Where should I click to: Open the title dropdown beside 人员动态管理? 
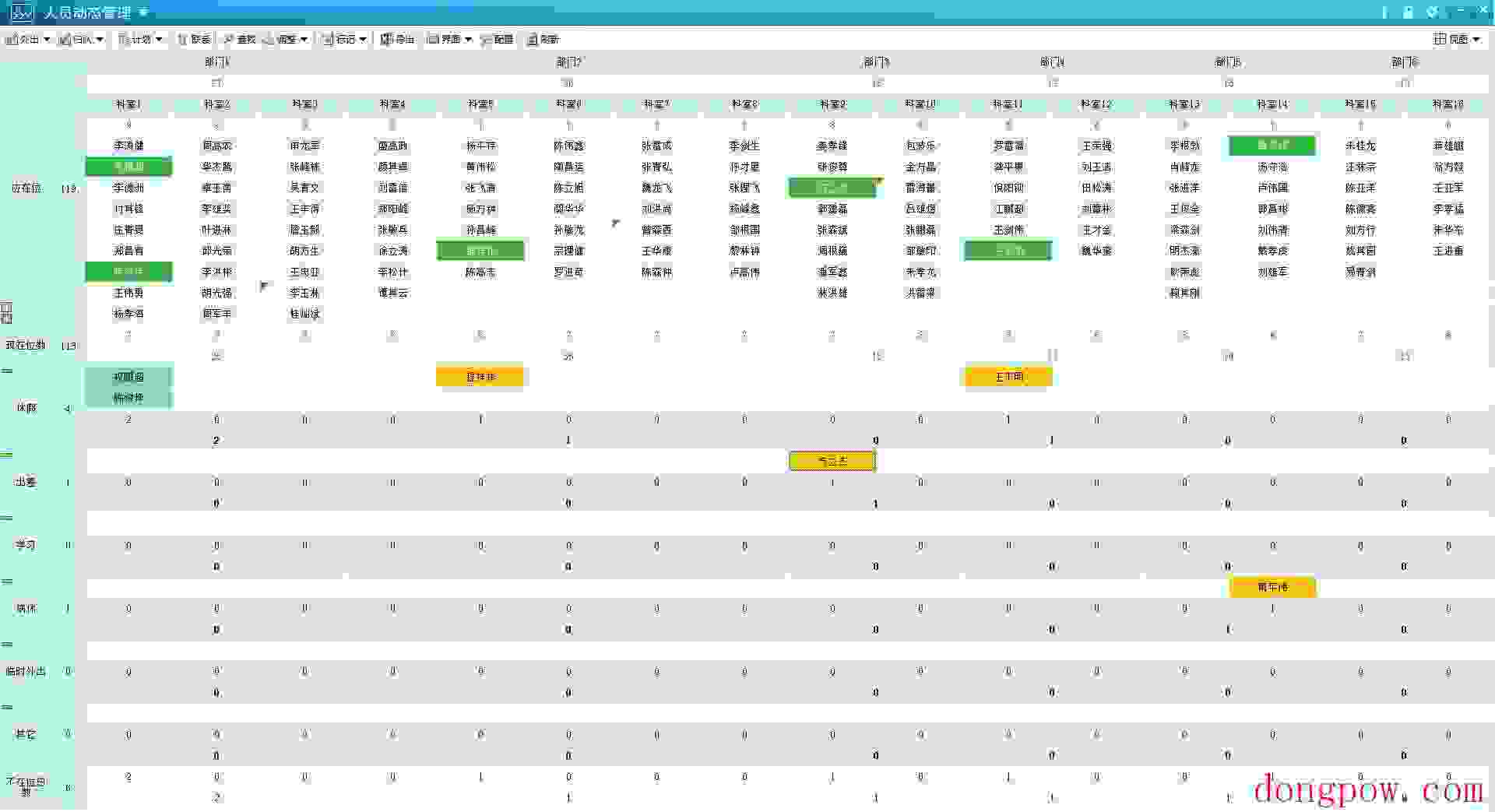coord(143,12)
